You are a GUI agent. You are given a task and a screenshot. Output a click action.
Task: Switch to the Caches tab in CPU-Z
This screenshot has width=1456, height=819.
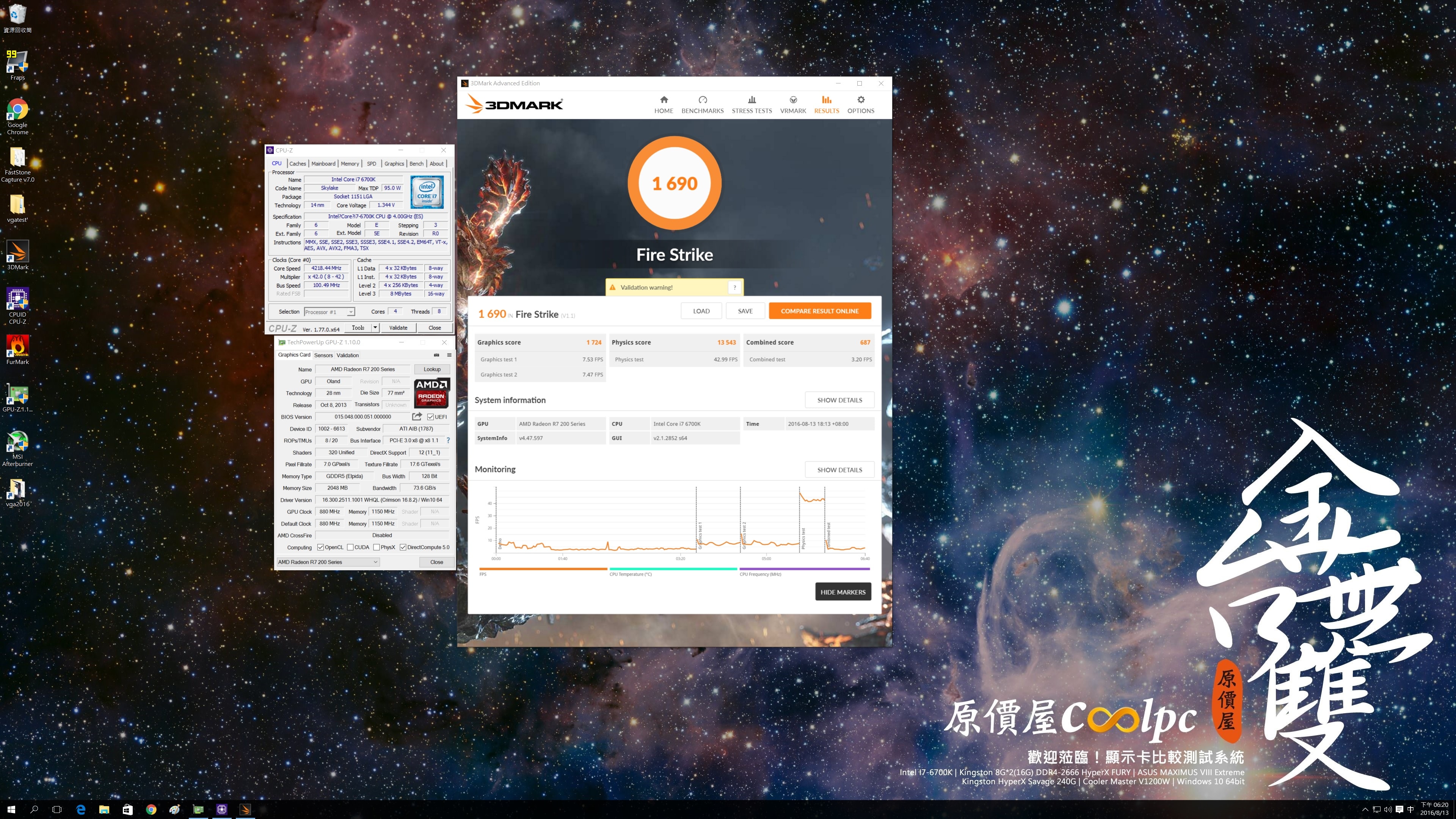click(x=298, y=163)
